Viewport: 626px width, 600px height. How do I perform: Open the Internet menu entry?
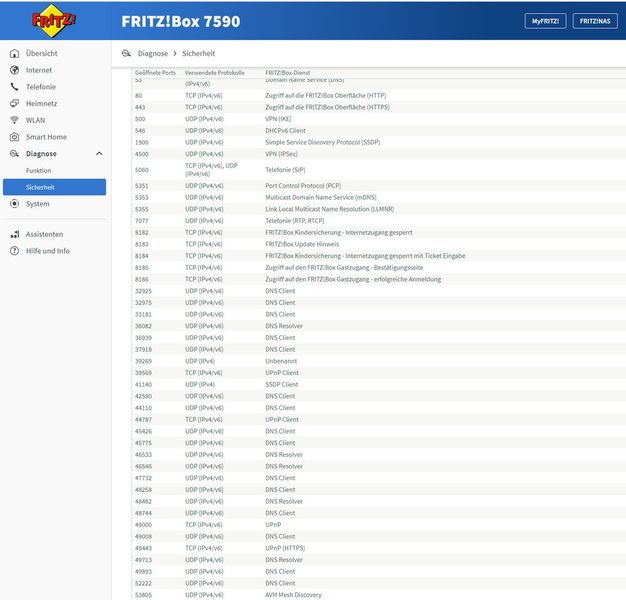(39, 70)
